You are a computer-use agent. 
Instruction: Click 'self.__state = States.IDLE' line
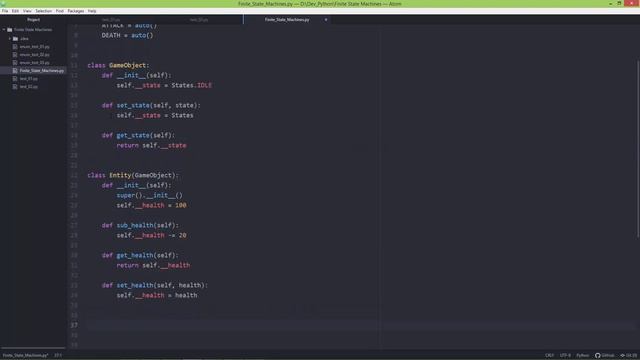164,85
